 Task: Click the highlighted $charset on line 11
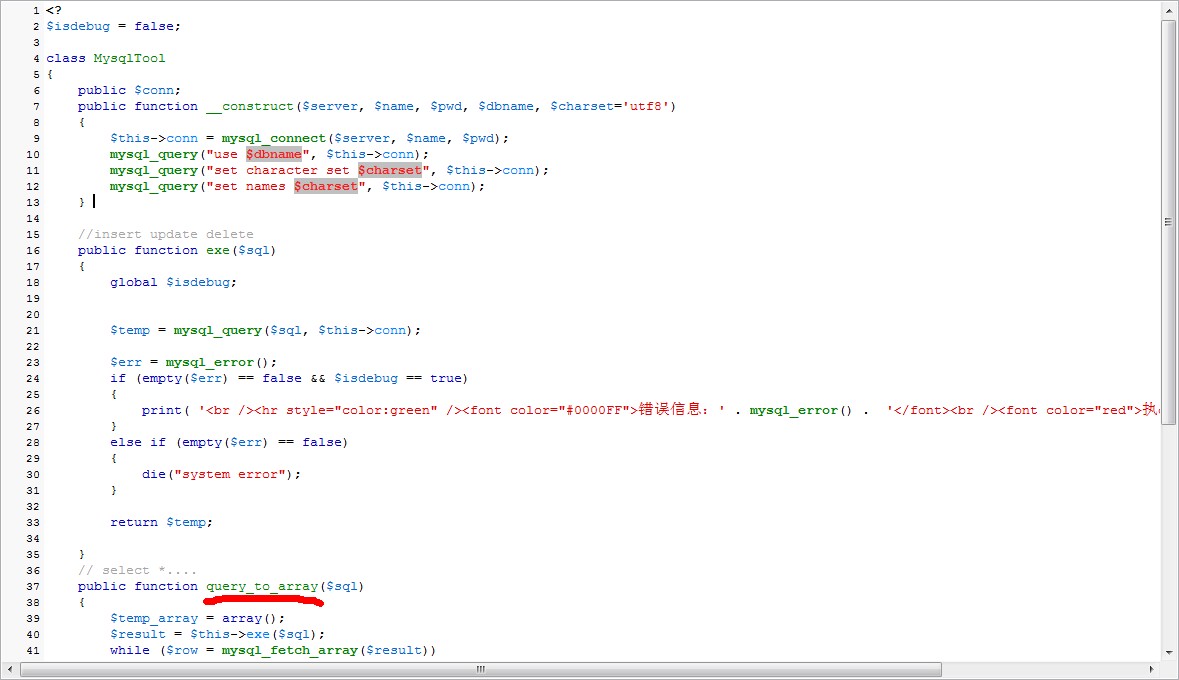pos(390,170)
